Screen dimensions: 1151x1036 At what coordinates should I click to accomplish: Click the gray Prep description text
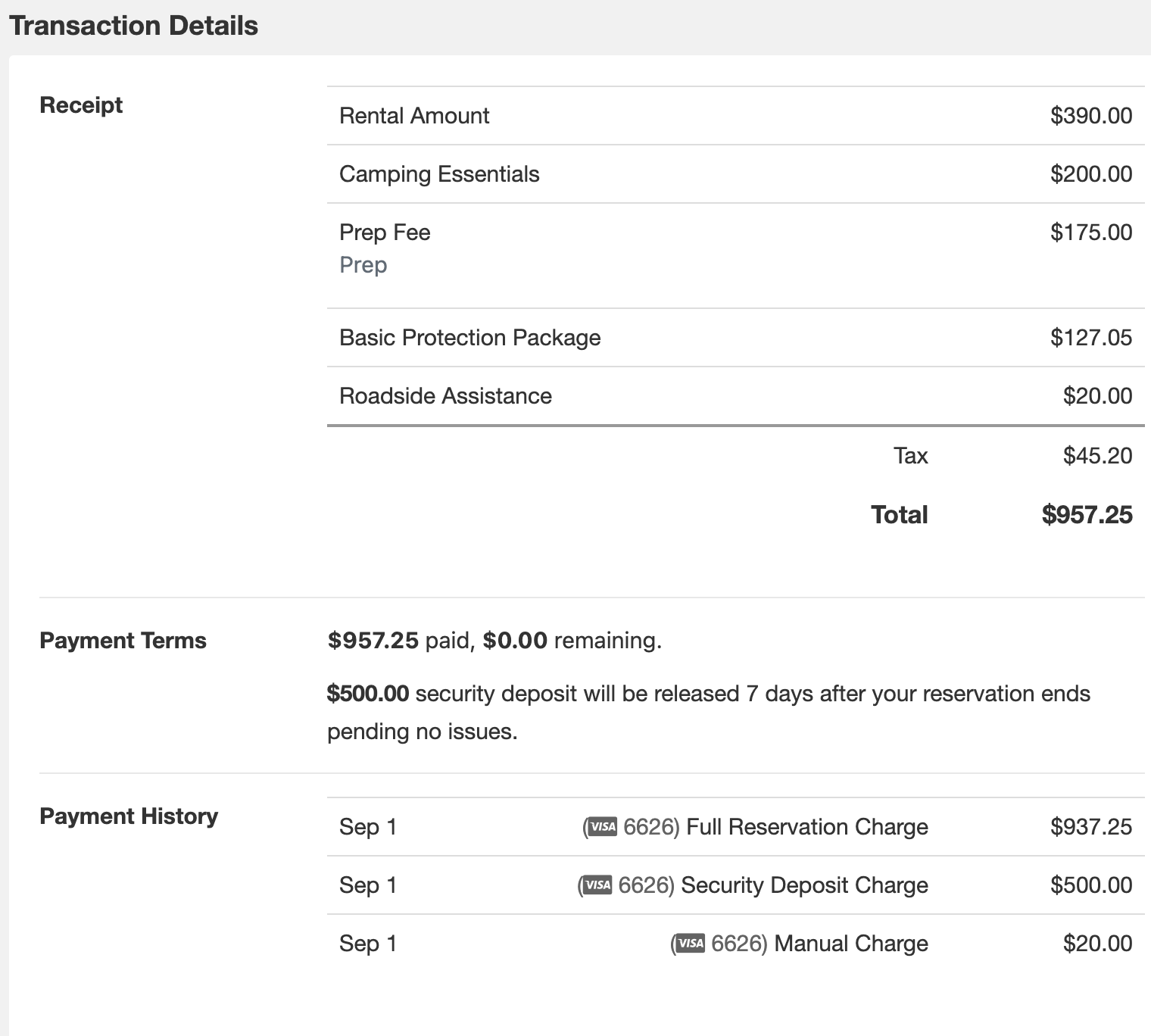(363, 265)
